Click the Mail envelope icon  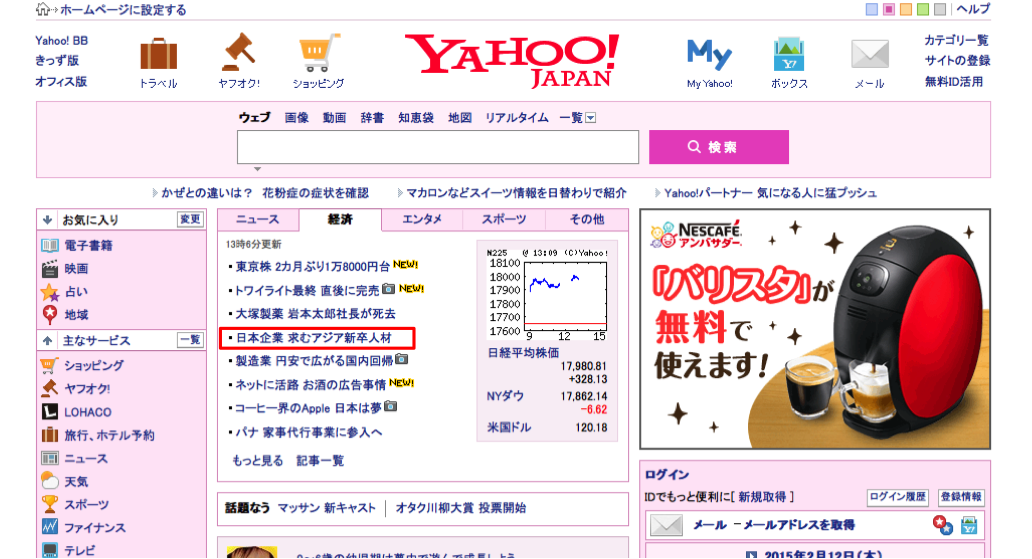[x=869, y=54]
